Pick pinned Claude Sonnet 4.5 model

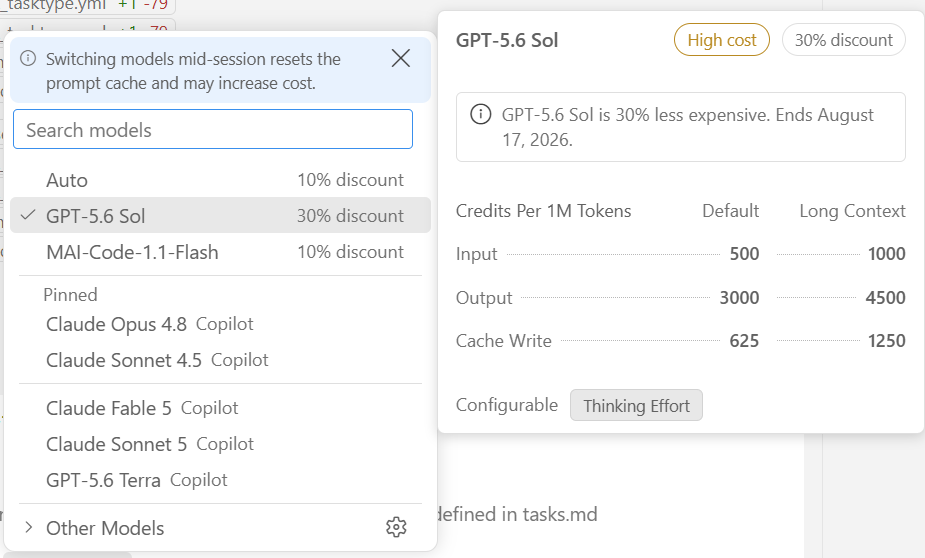(x=221, y=360)
